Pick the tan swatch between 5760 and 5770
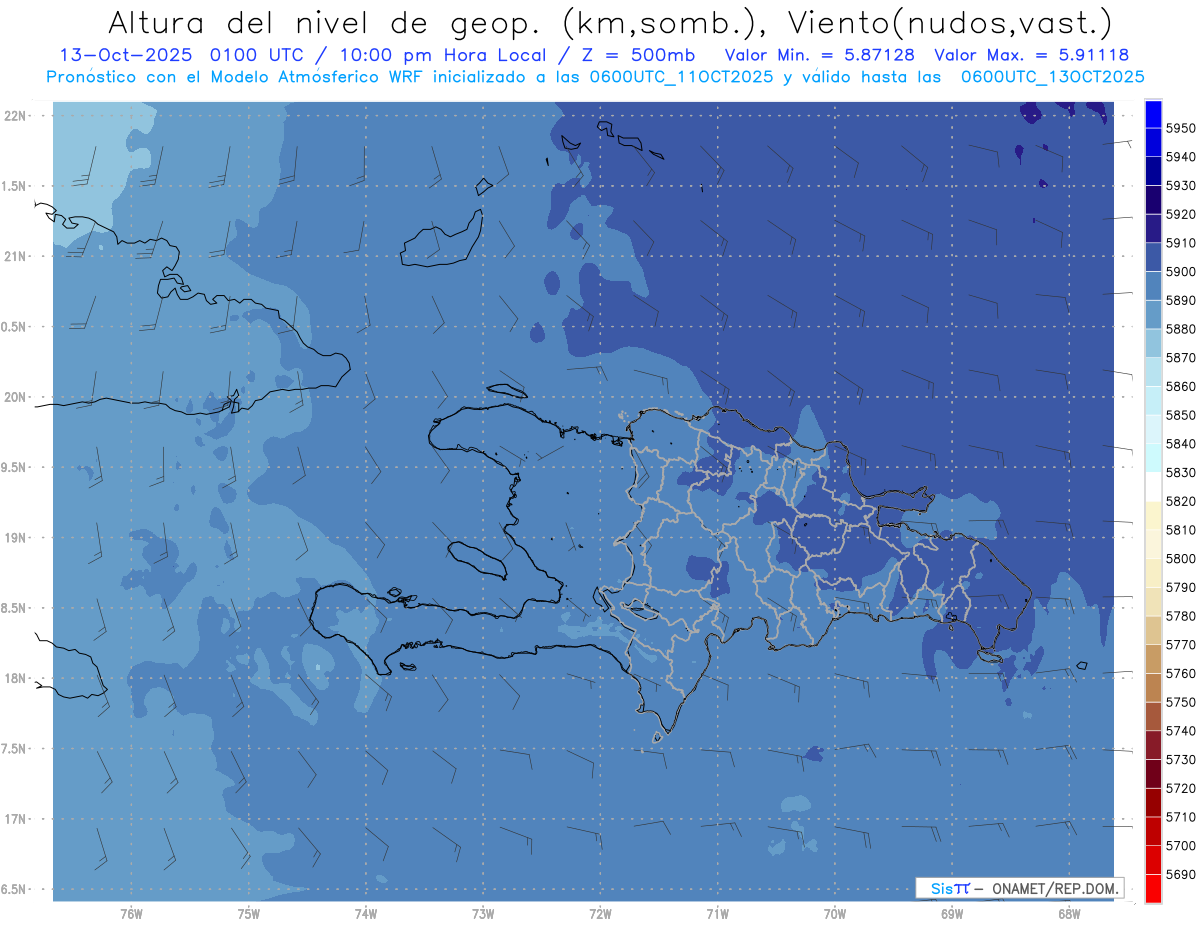This screenshot has height=927, width=1200. pyautogui.click(x=1152, y=659)
